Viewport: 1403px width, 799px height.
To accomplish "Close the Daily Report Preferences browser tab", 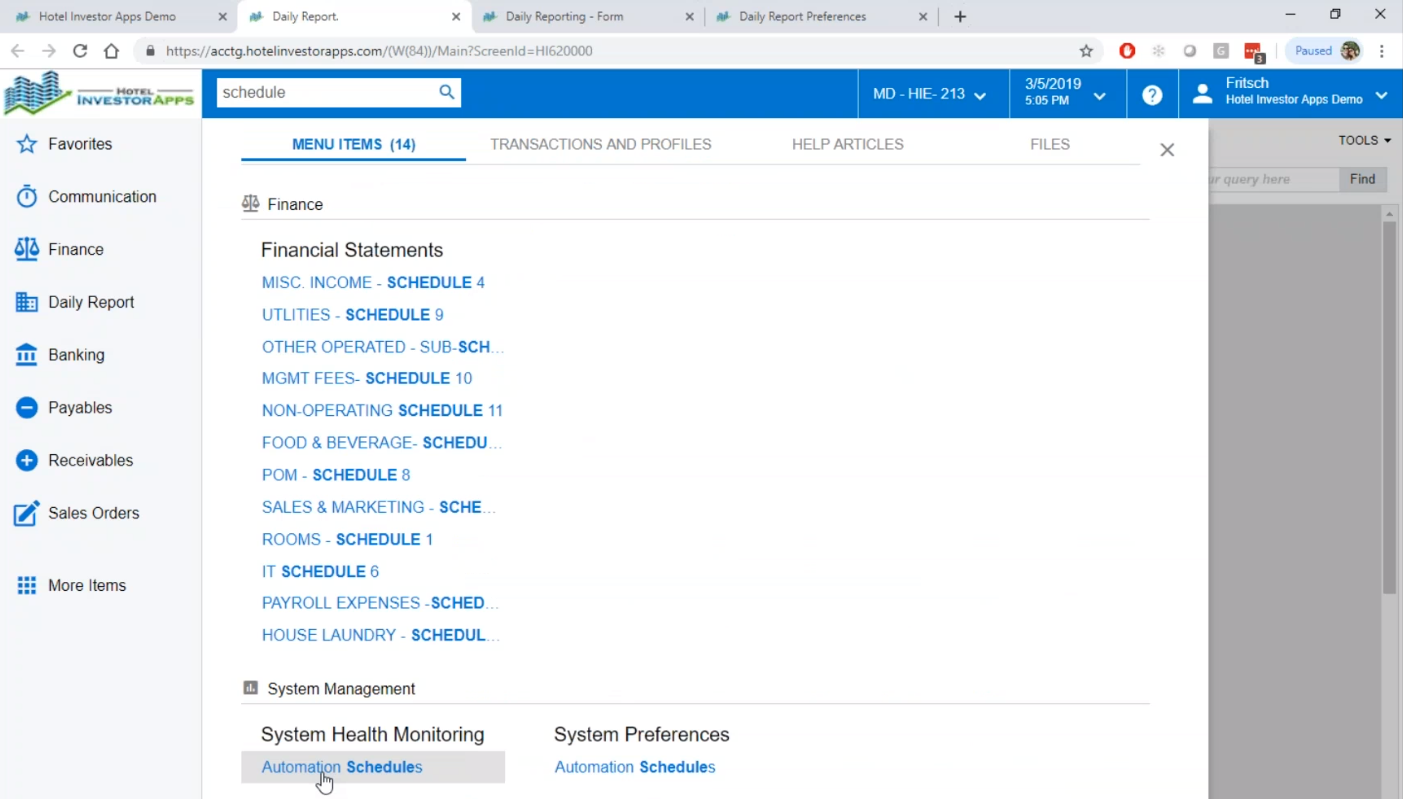I will (x=923, y=17).
